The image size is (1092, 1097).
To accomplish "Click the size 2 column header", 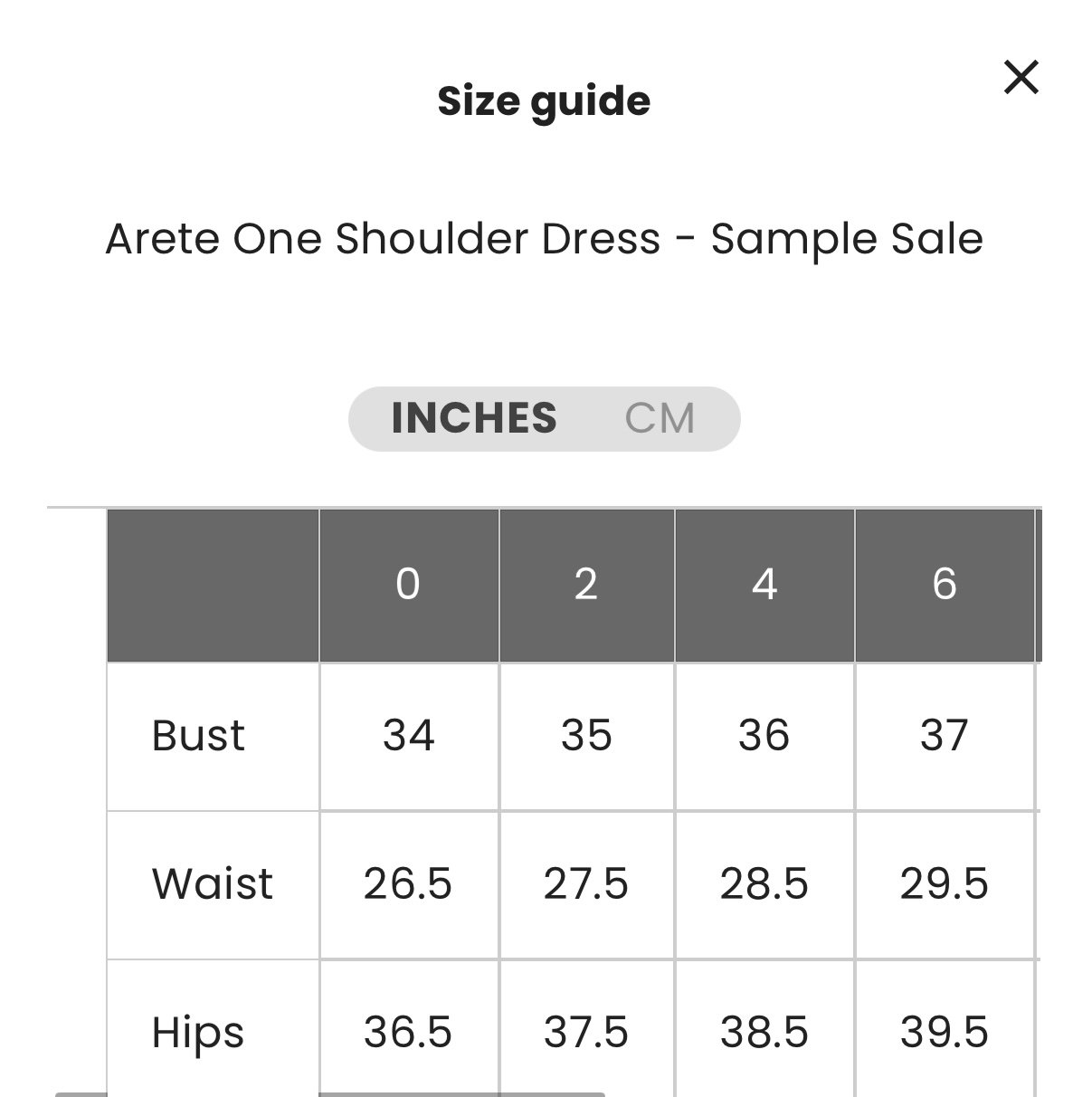I will [x=586, y=585].
